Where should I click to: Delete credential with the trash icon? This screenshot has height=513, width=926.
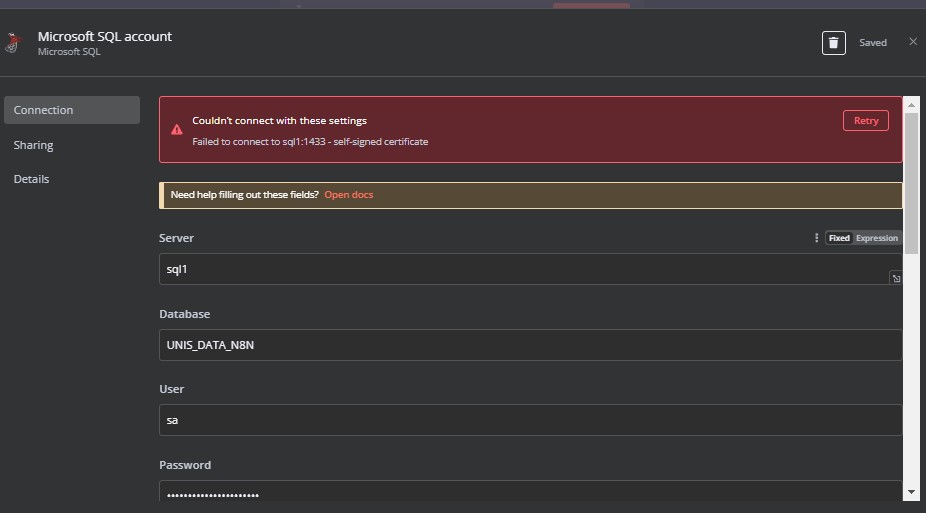point(833,43)
